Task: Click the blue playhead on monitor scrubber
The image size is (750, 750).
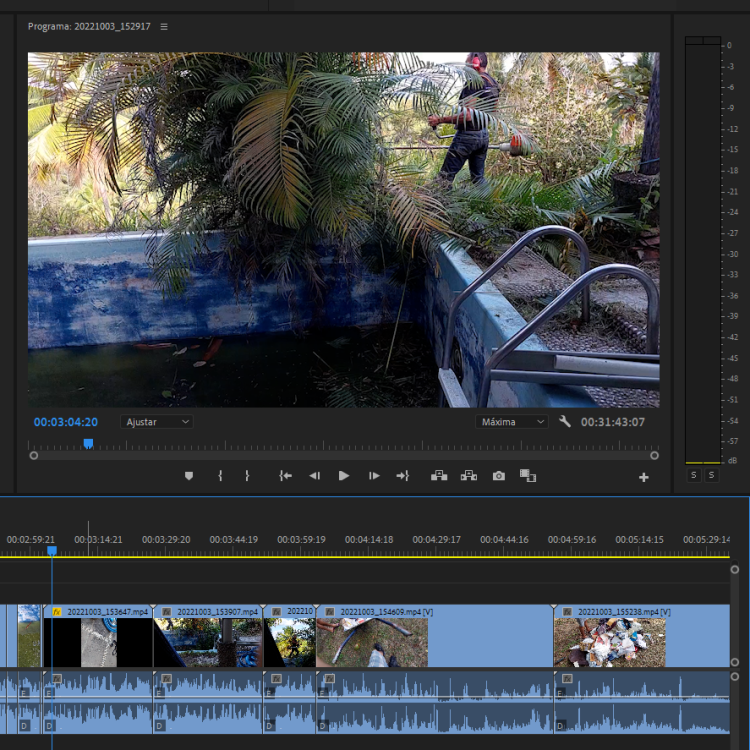Action: click(x=88, y=443)
